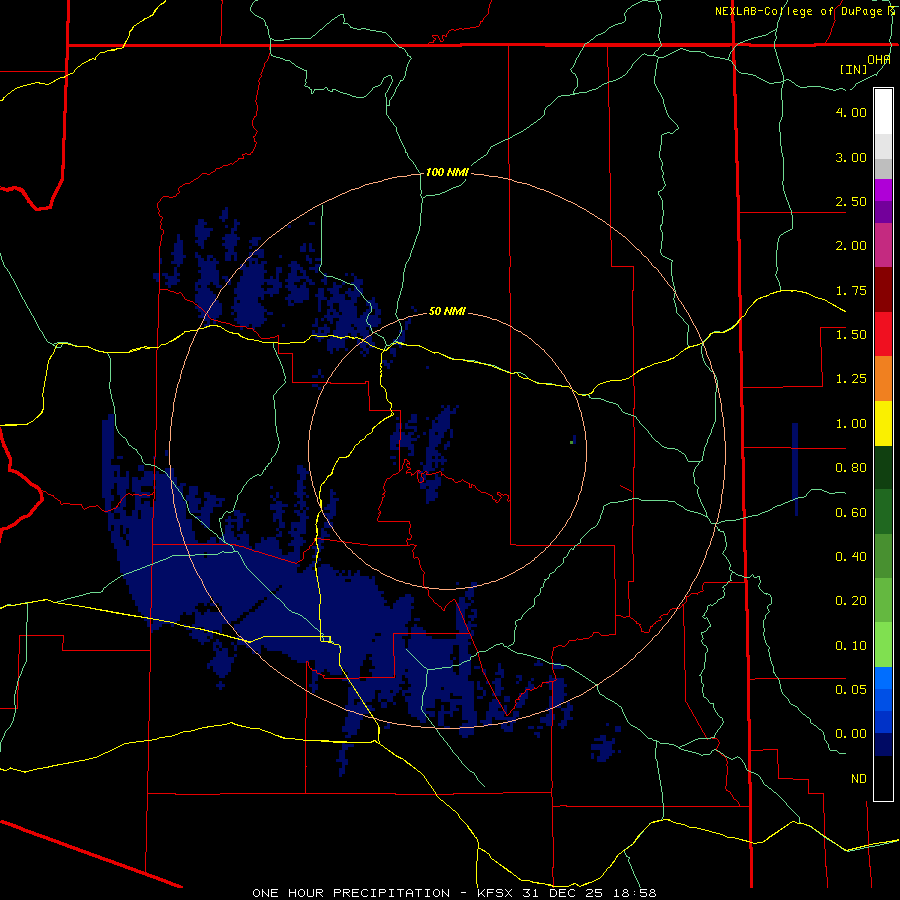The height and width of the screenshot is (900, 900).
Task: Click the 2.00 legend value
Action: 851,246
